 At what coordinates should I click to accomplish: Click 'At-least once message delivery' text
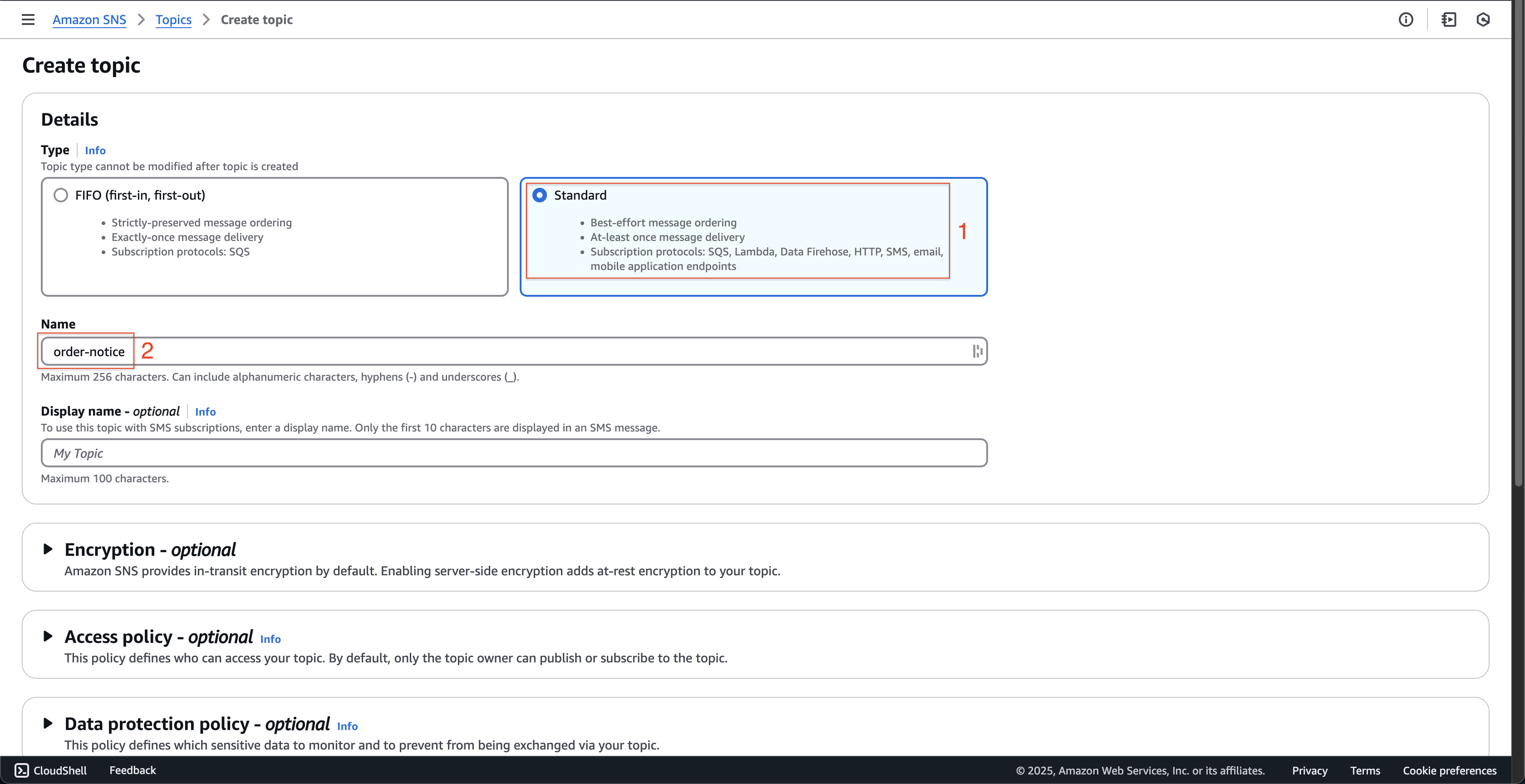[x=667, y=237]
